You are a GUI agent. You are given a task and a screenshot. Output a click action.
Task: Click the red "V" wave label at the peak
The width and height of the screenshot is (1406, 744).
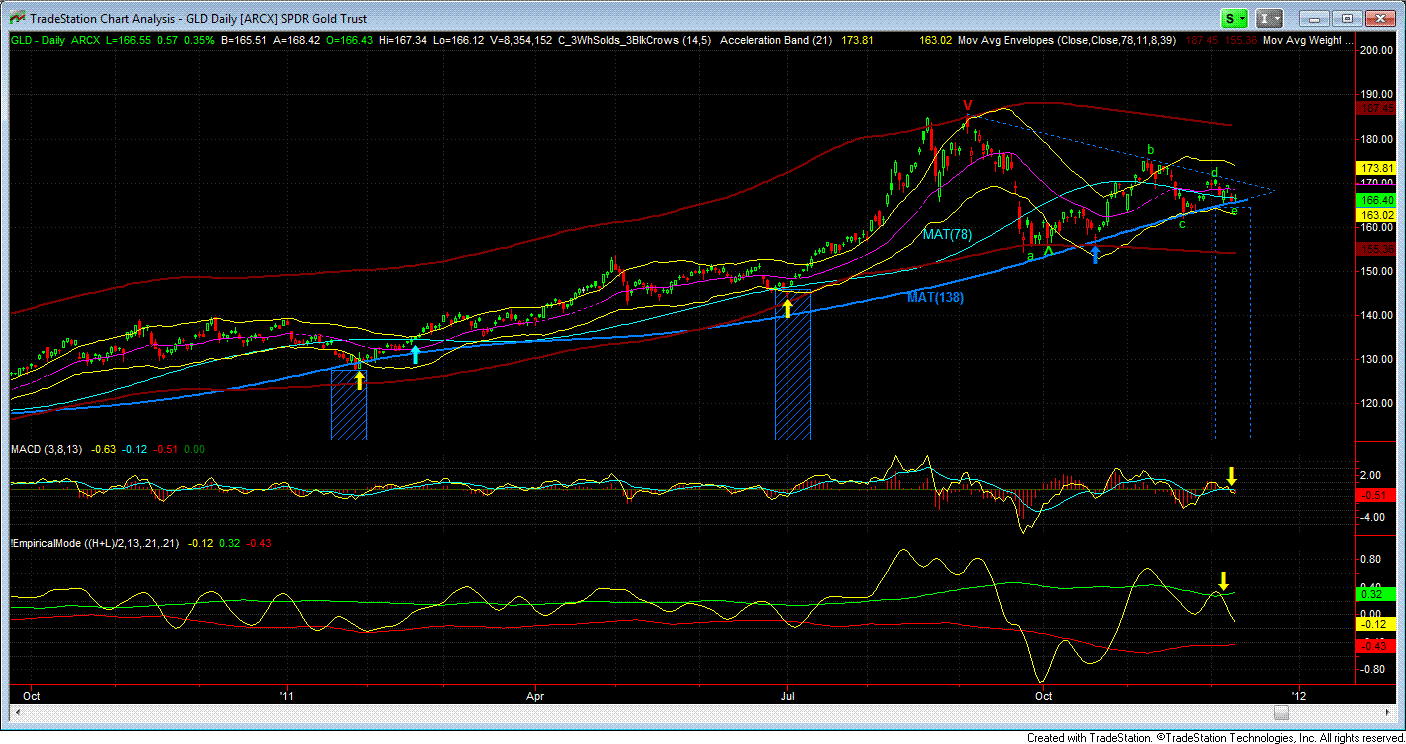point(967,105)
